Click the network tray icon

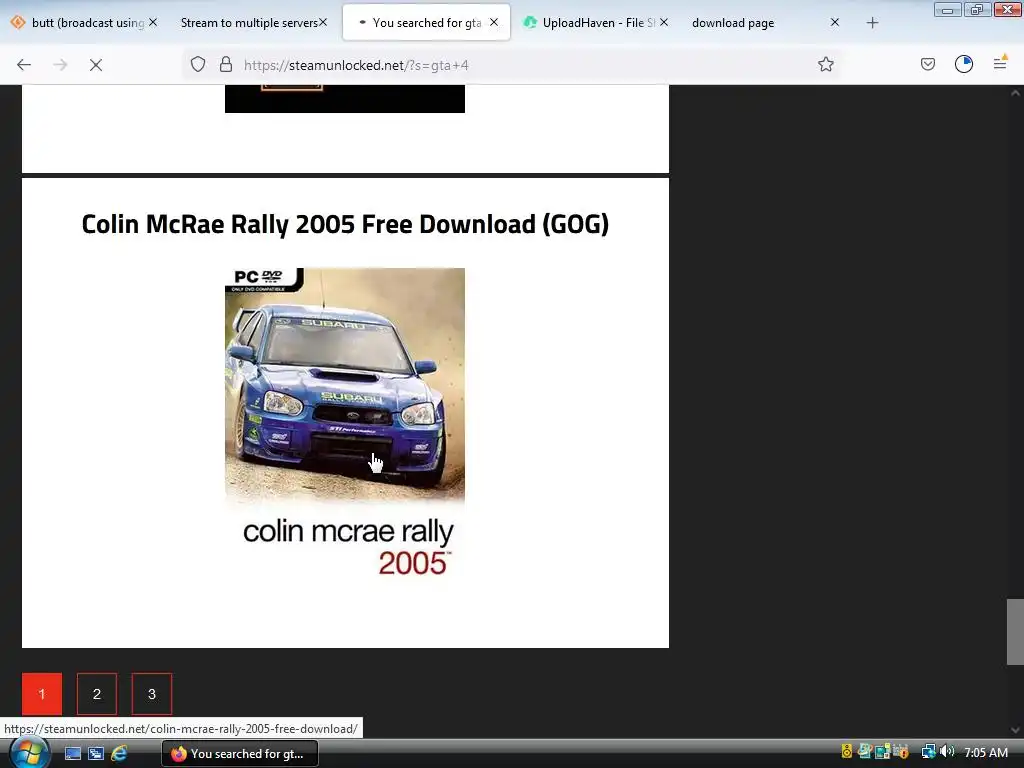[928, 752]
